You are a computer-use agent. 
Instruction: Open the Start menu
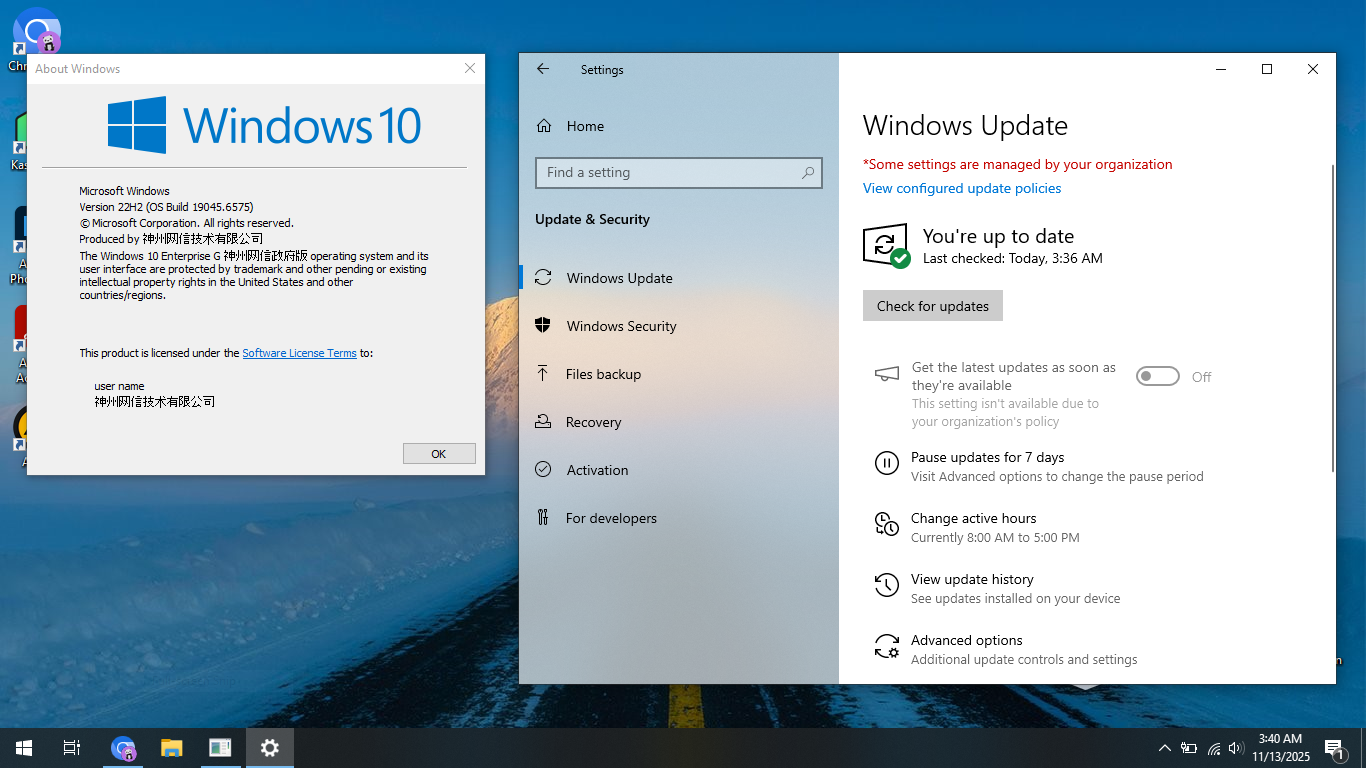tap(24, 747)
